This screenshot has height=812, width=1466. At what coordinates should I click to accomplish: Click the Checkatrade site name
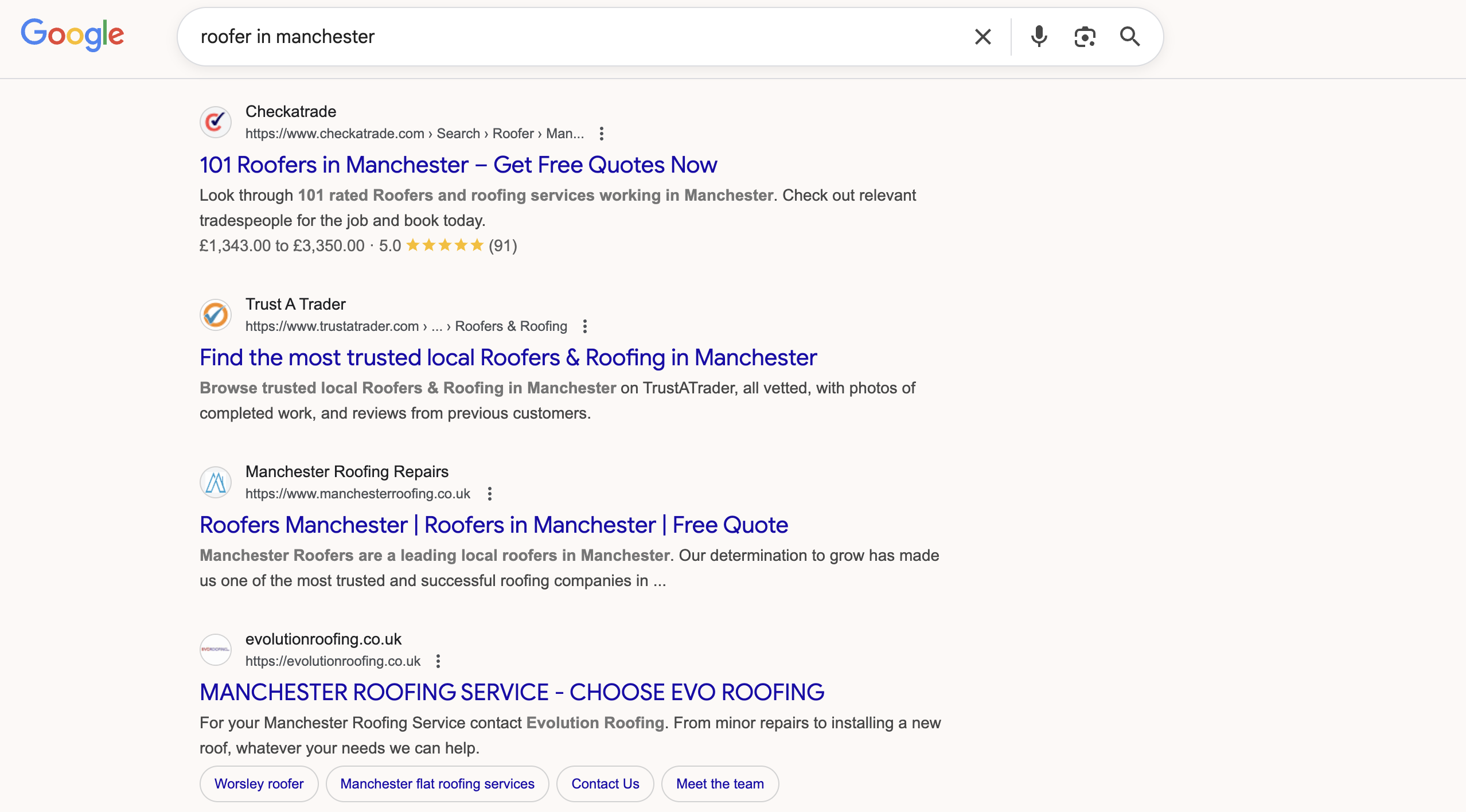coord(291,111)
